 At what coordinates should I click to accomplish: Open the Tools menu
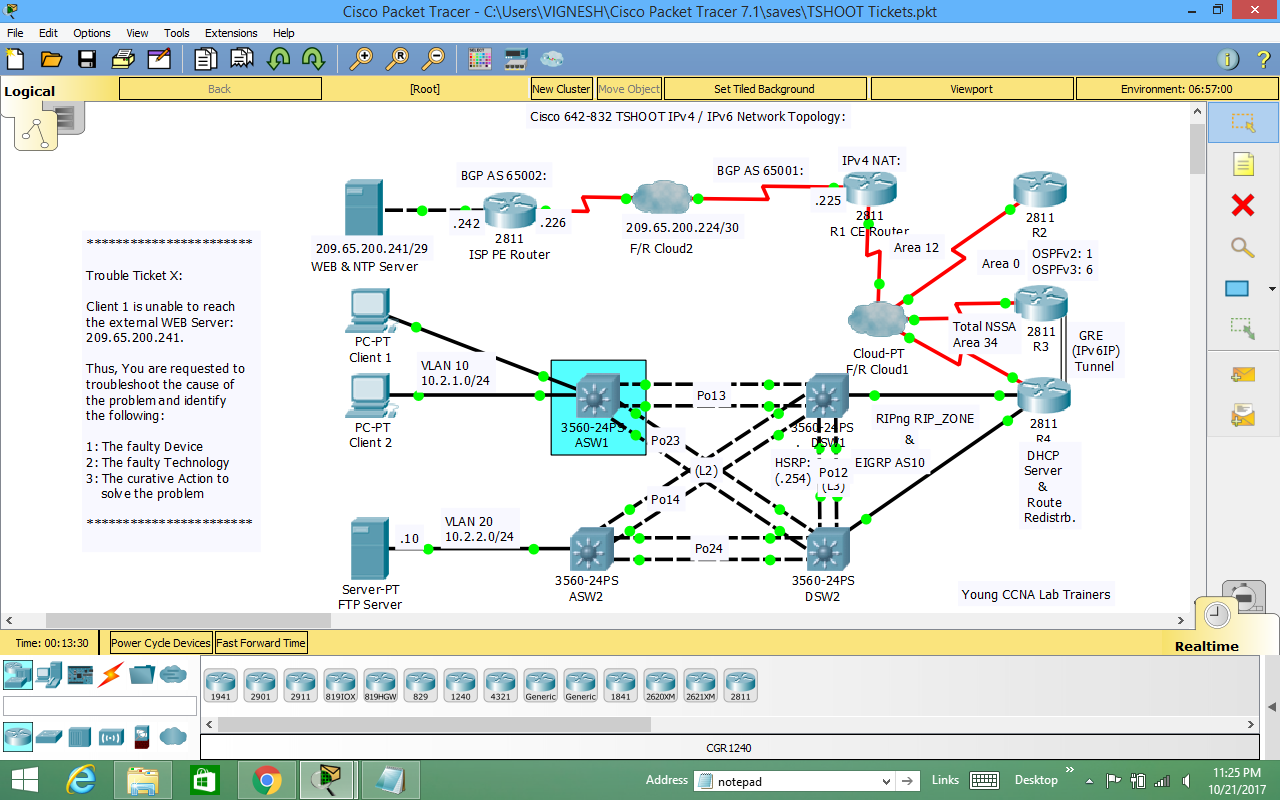point(176,33)
